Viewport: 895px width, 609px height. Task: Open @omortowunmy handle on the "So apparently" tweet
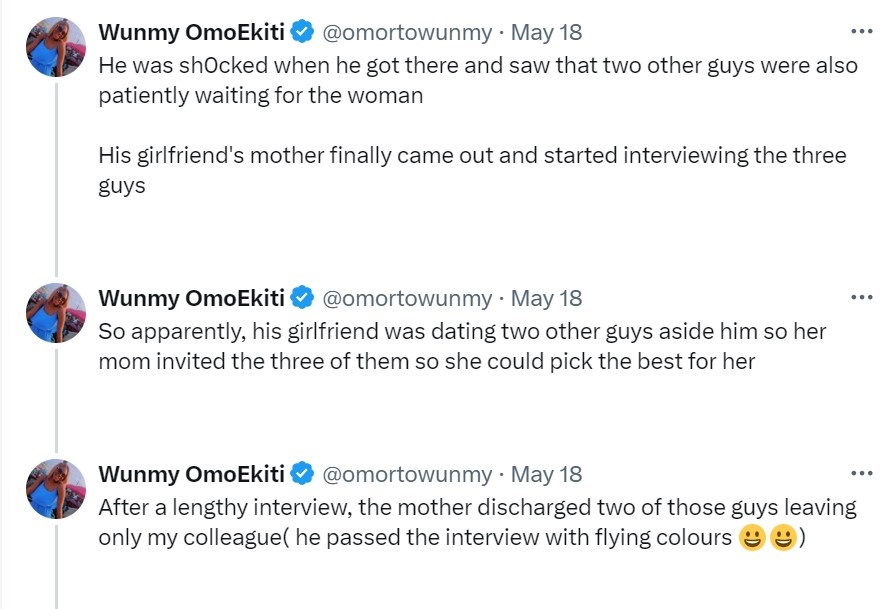point(407,298)
